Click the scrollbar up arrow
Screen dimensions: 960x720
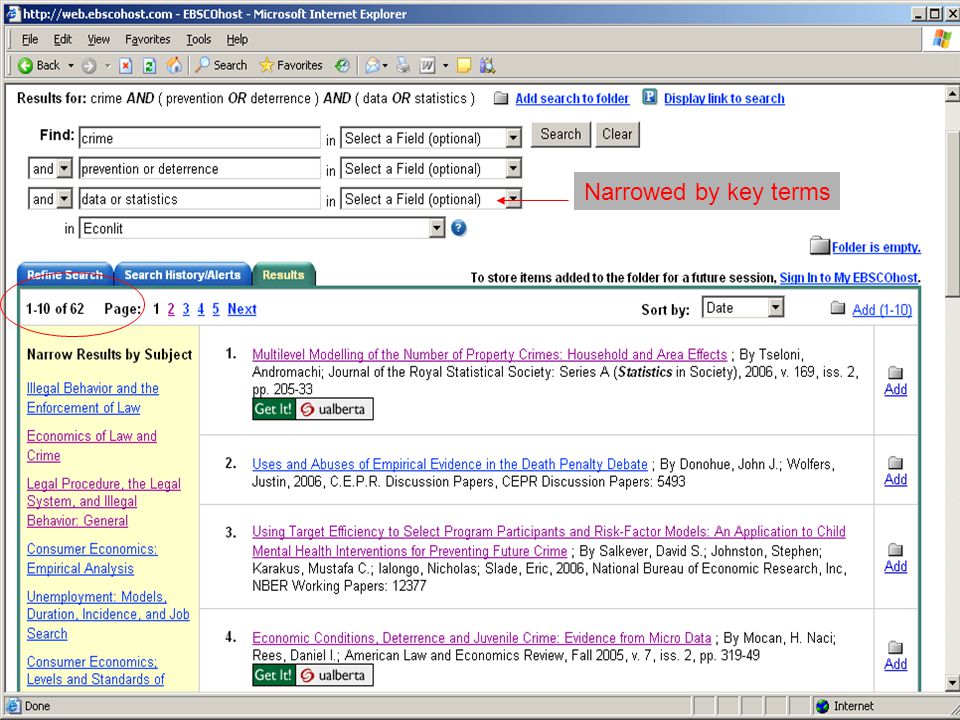[952, 94]
